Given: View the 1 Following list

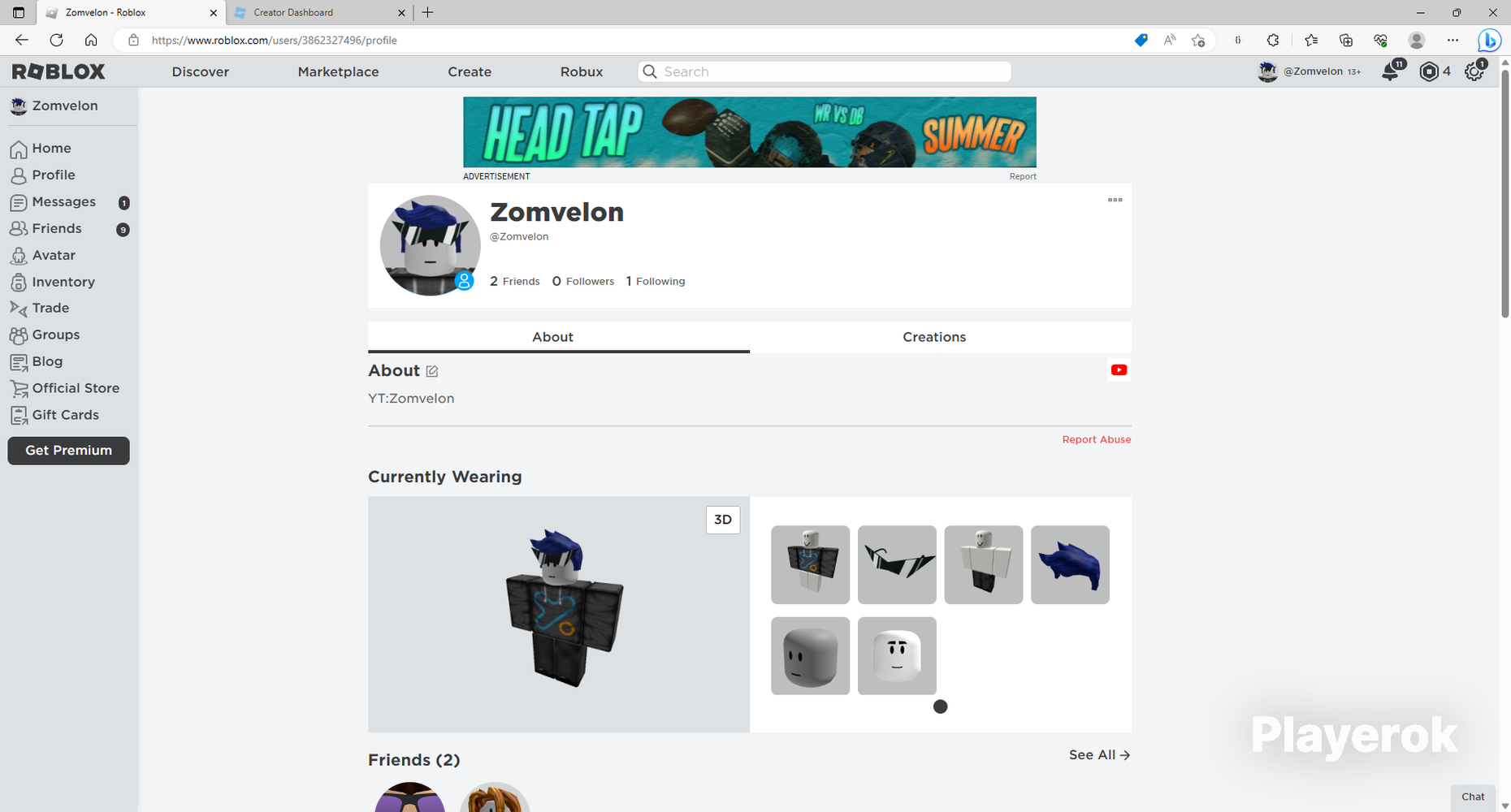Looking at the screenshot, I should click(x=656, y=281).
